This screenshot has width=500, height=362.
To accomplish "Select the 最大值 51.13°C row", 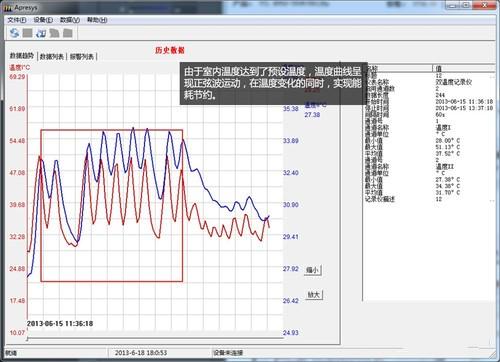I will click(429, 147).
